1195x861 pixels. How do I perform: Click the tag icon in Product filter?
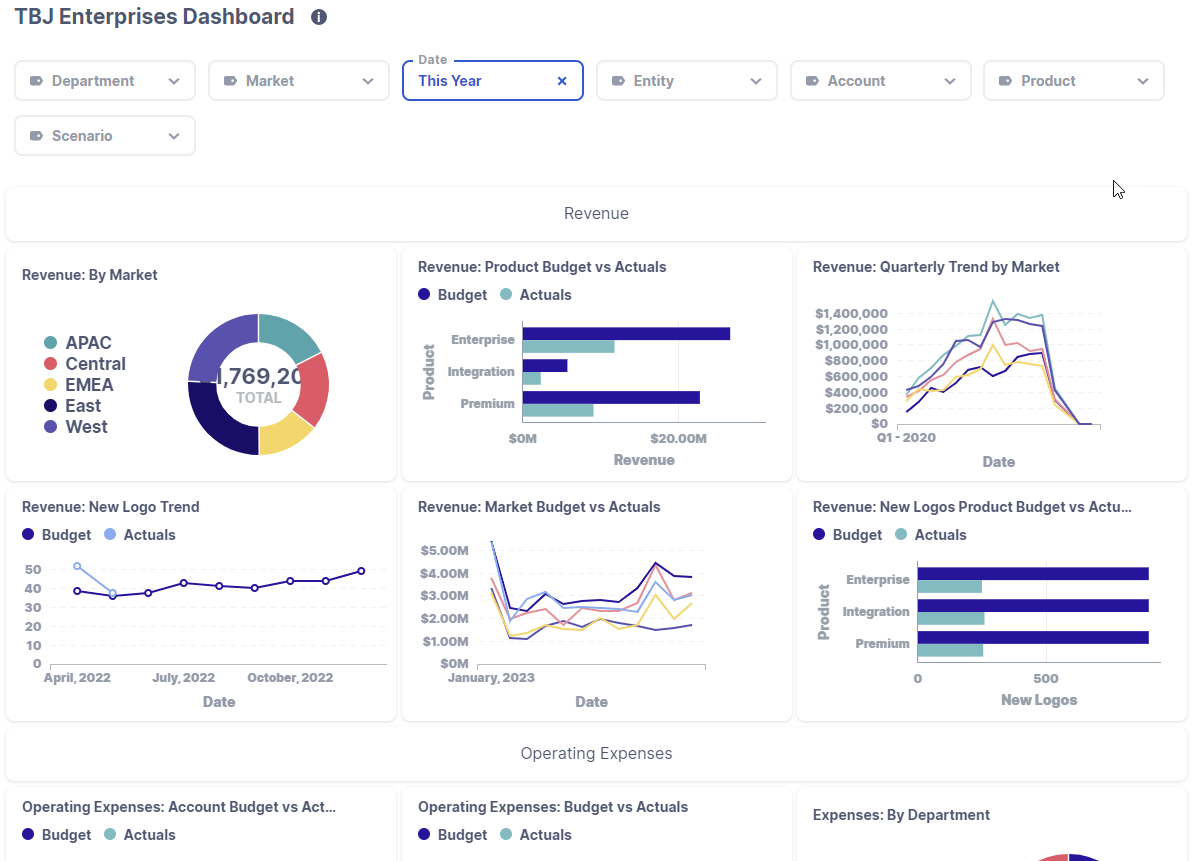(1005, 81)
